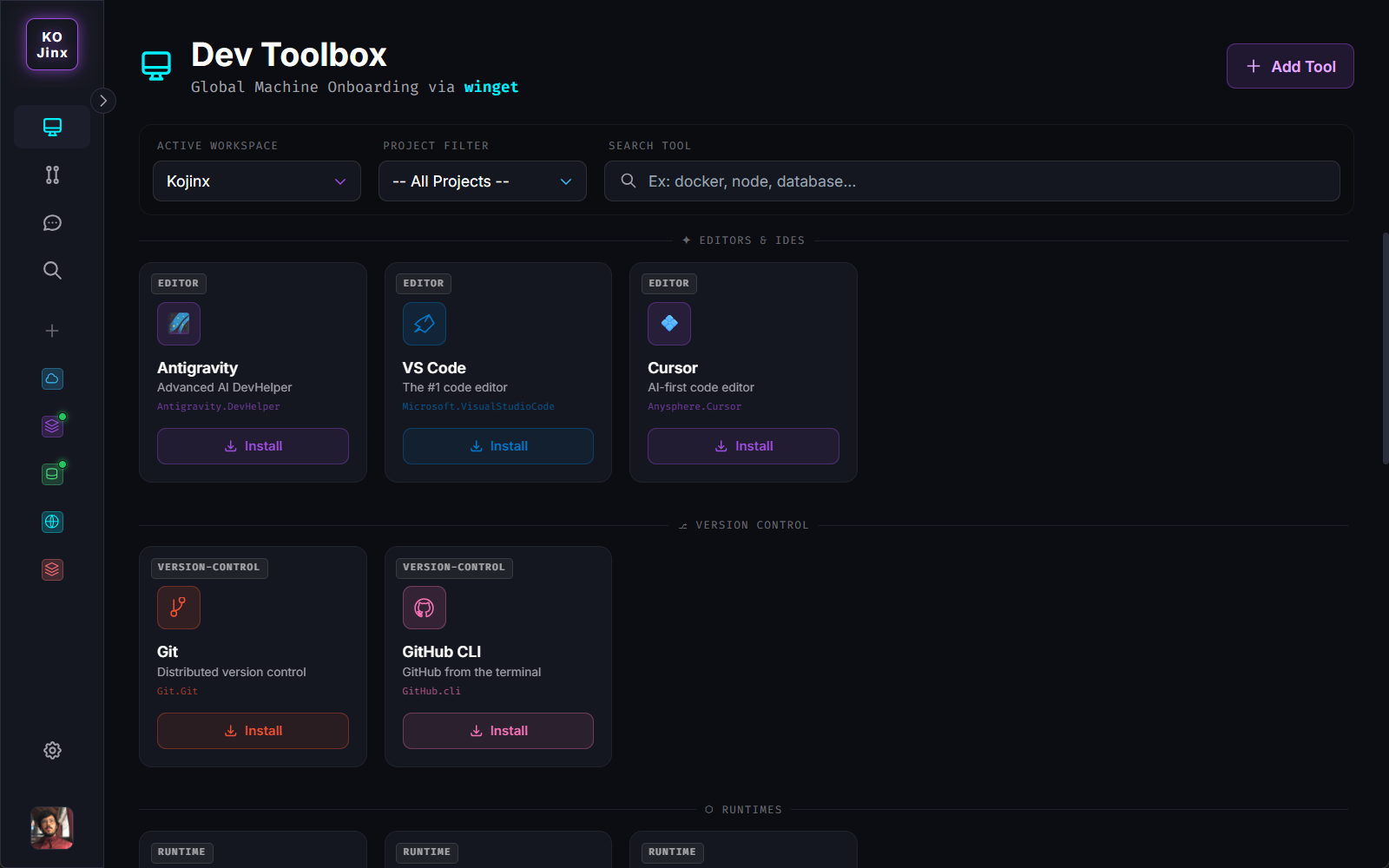Install VS Code

[x=498, y=446]
